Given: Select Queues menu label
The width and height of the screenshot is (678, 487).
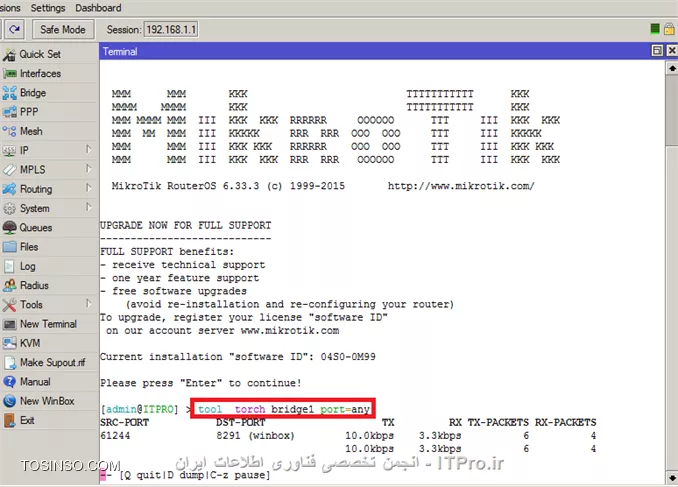Looking at the screenshot, I should 36,227.
